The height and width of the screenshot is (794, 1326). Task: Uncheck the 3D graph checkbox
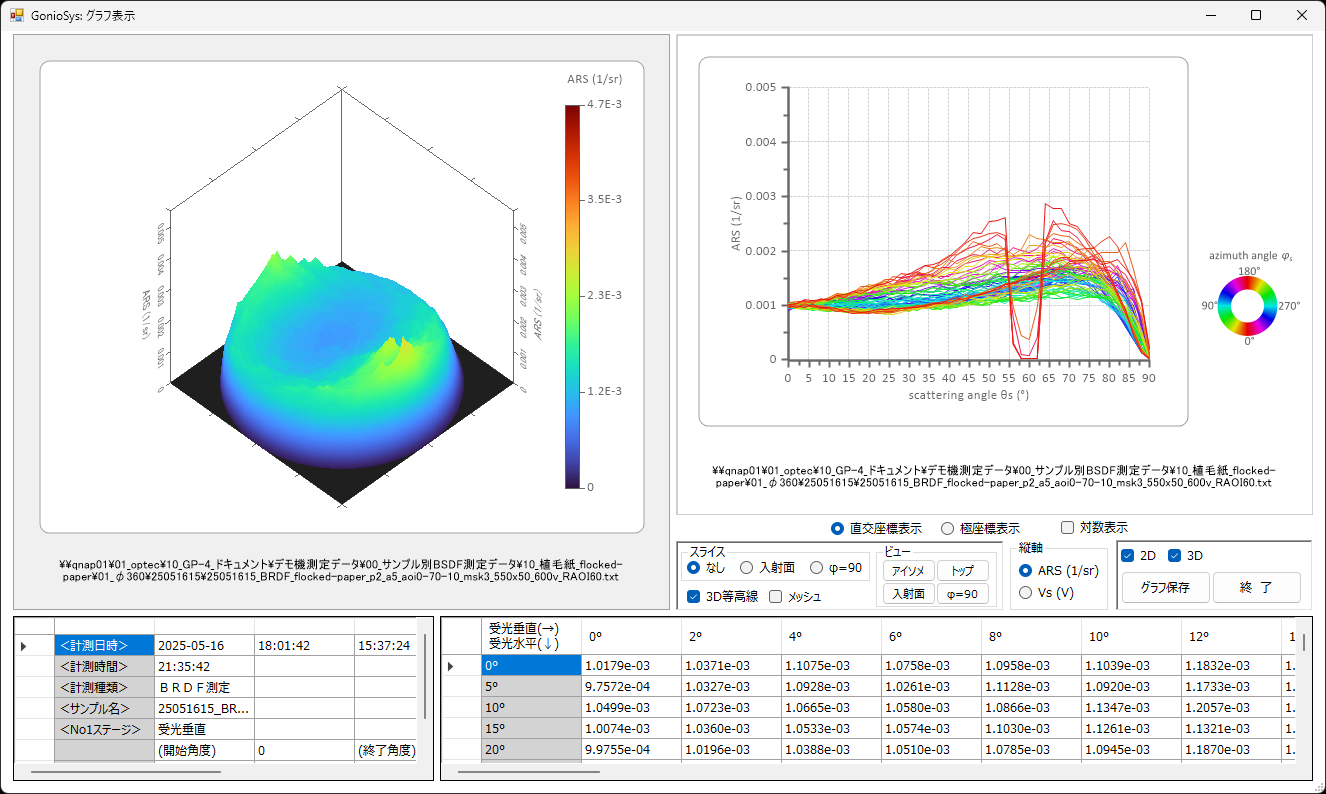(x=1175, y=556)
